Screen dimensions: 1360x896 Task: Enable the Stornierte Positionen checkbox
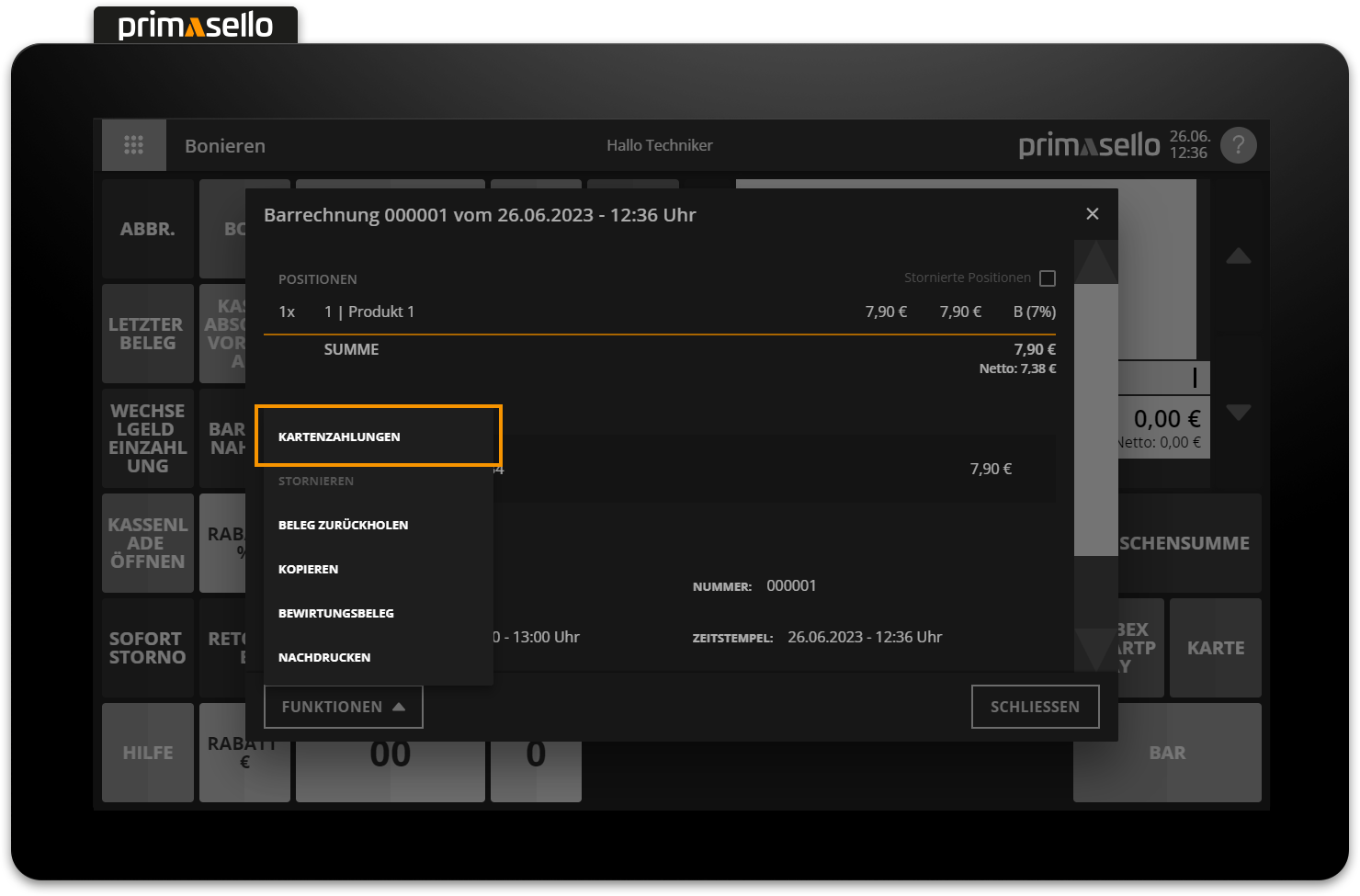[x=1048, y=277]
